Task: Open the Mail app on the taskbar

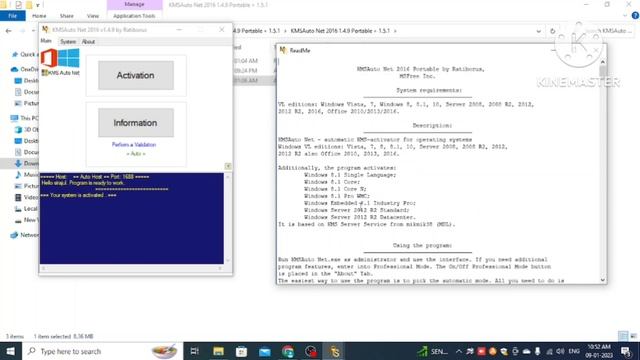Action: click(264, 351)
